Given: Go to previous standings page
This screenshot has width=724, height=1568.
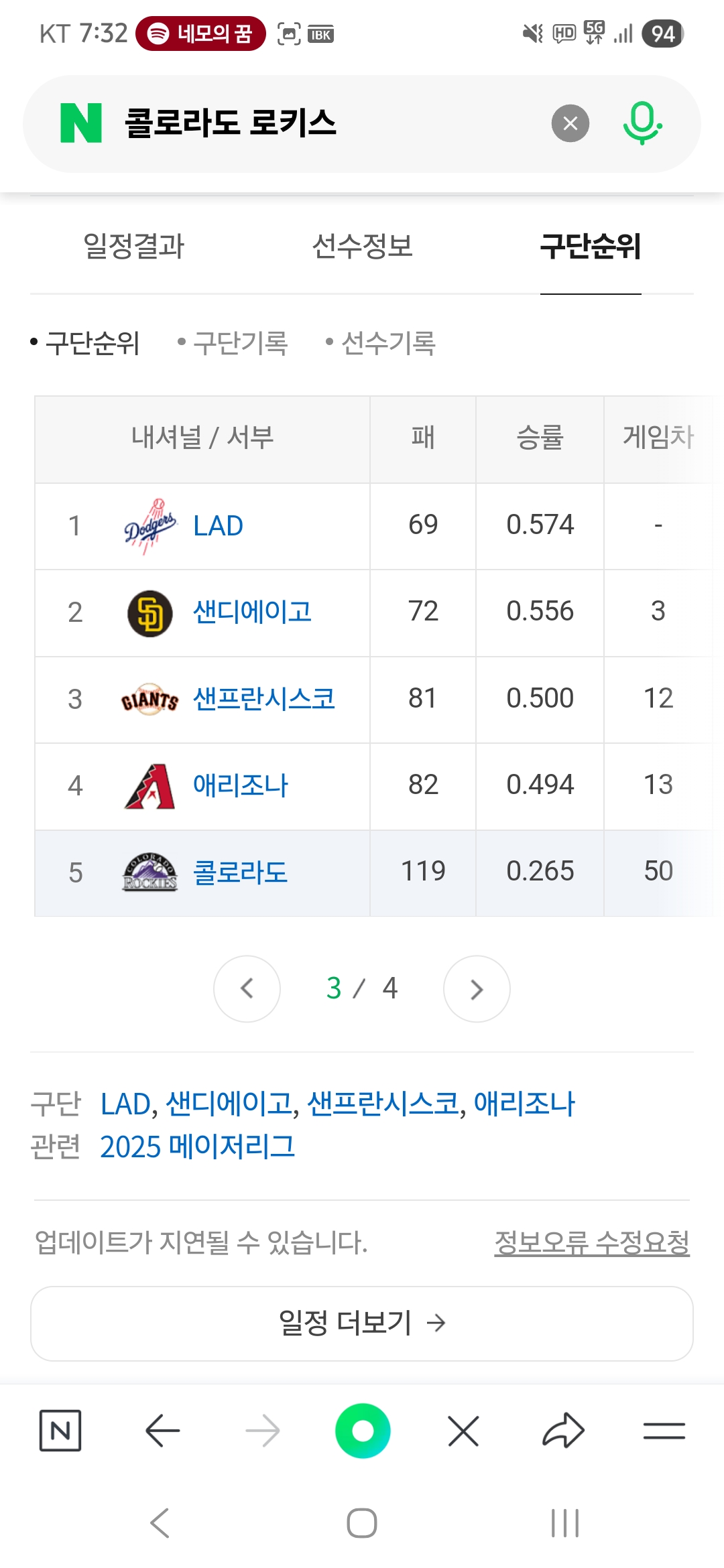Looking at the screenshot, I should click(247, 988).
